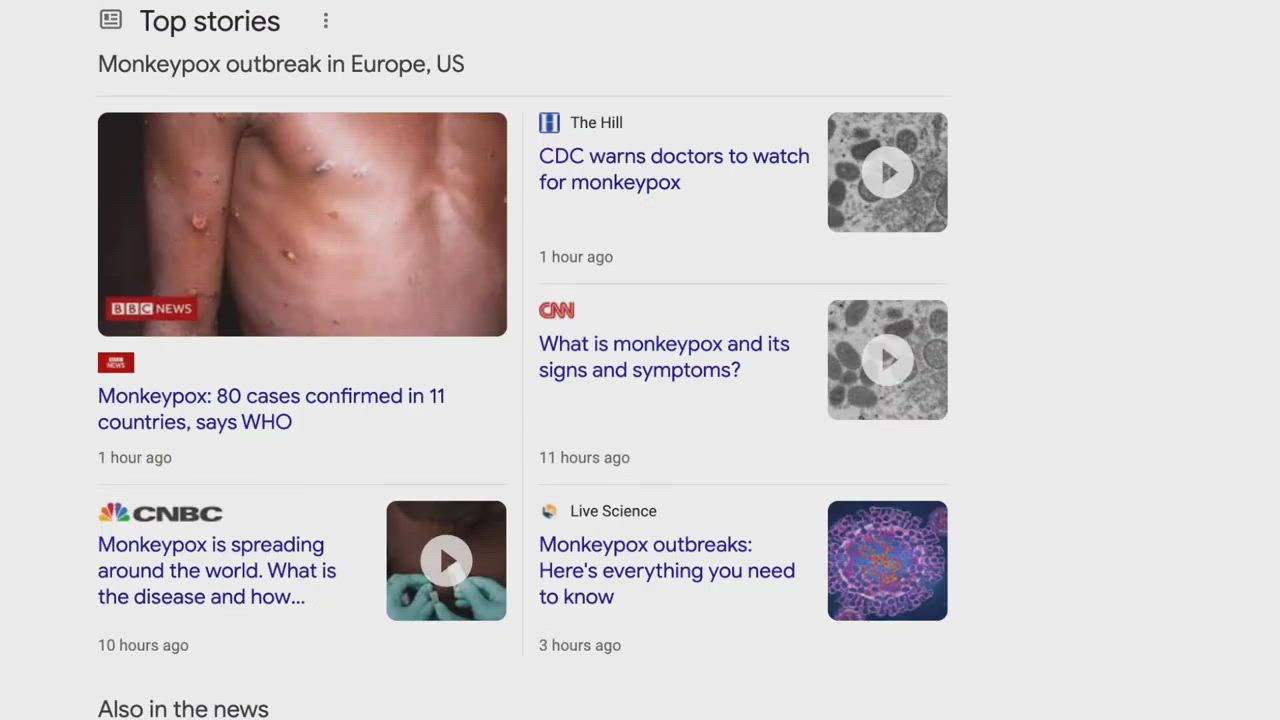Screen dimensions: 1280x720
Task: Click the Top stories newspaper icon
Action: click(x=111, y=20)
